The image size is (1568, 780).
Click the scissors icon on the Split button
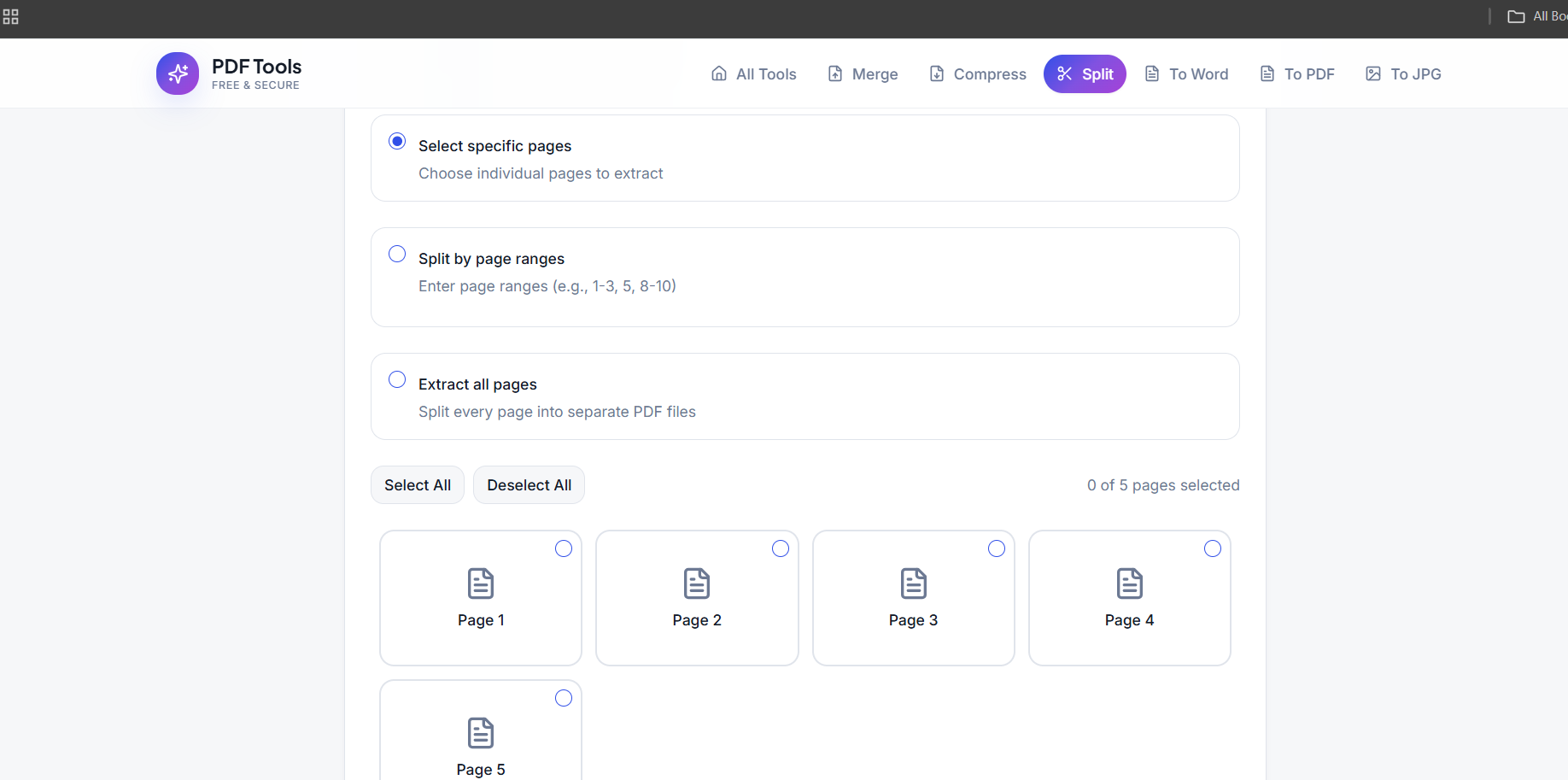[1062, 73]
